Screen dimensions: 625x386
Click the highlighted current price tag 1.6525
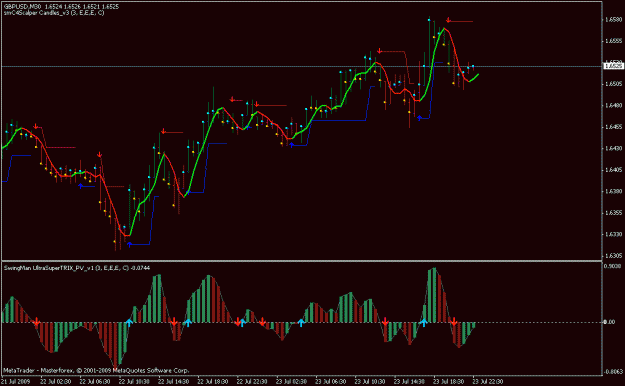pyautogui.click(x=614, y=66)
